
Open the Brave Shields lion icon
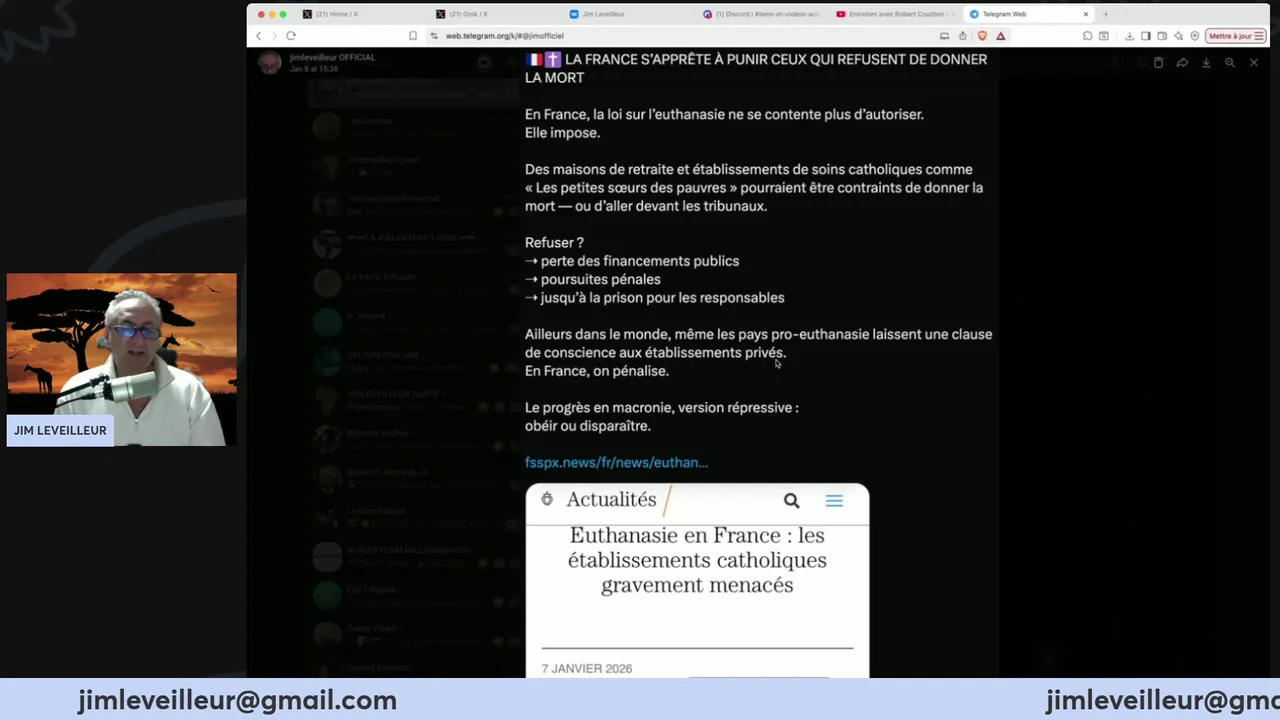(x=982, y=36)
